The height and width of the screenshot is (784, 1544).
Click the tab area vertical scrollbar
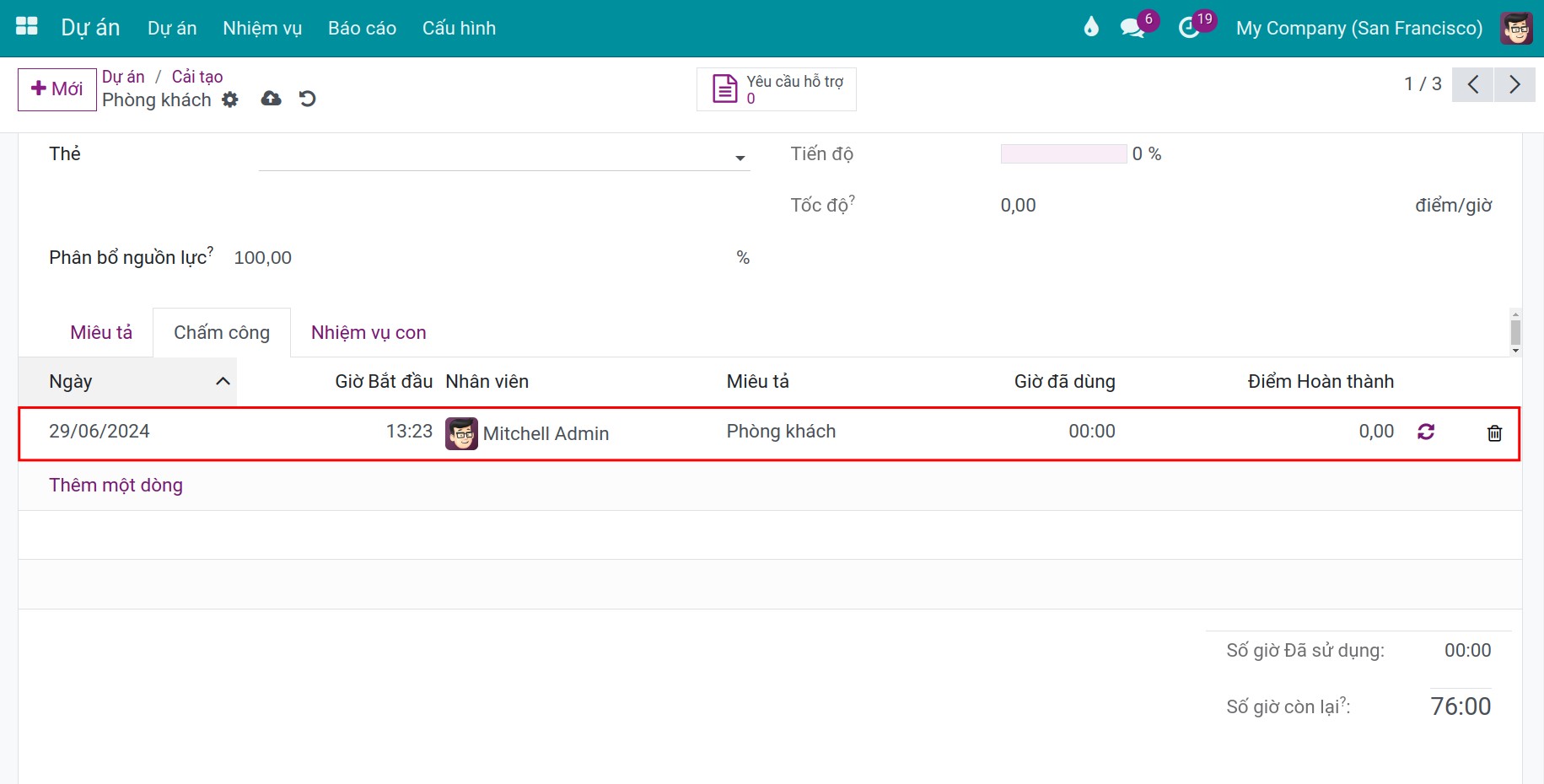(x=1515, y=332)
